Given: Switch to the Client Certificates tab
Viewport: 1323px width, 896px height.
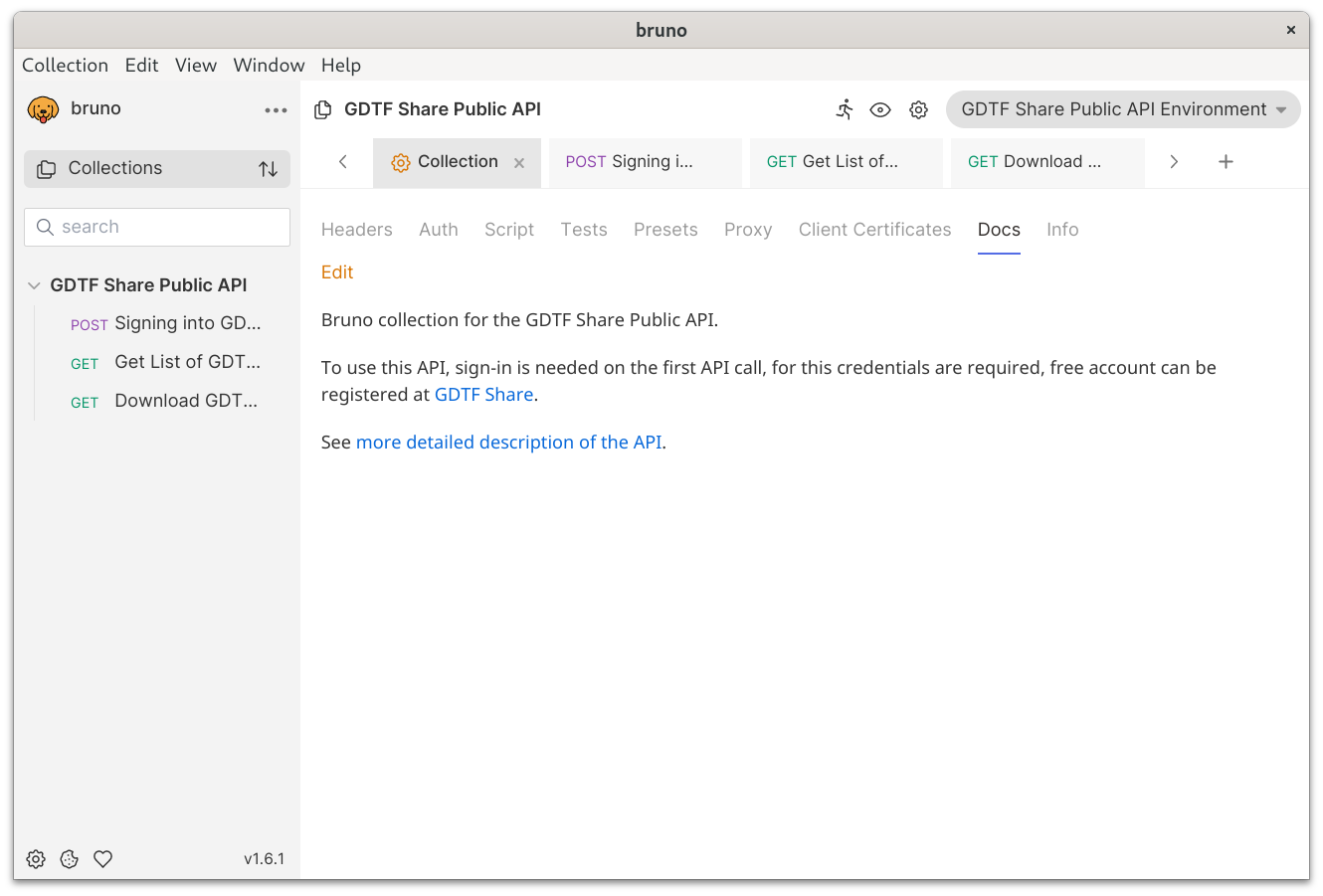Looking at the screenshot, I should tap(875, 230).
